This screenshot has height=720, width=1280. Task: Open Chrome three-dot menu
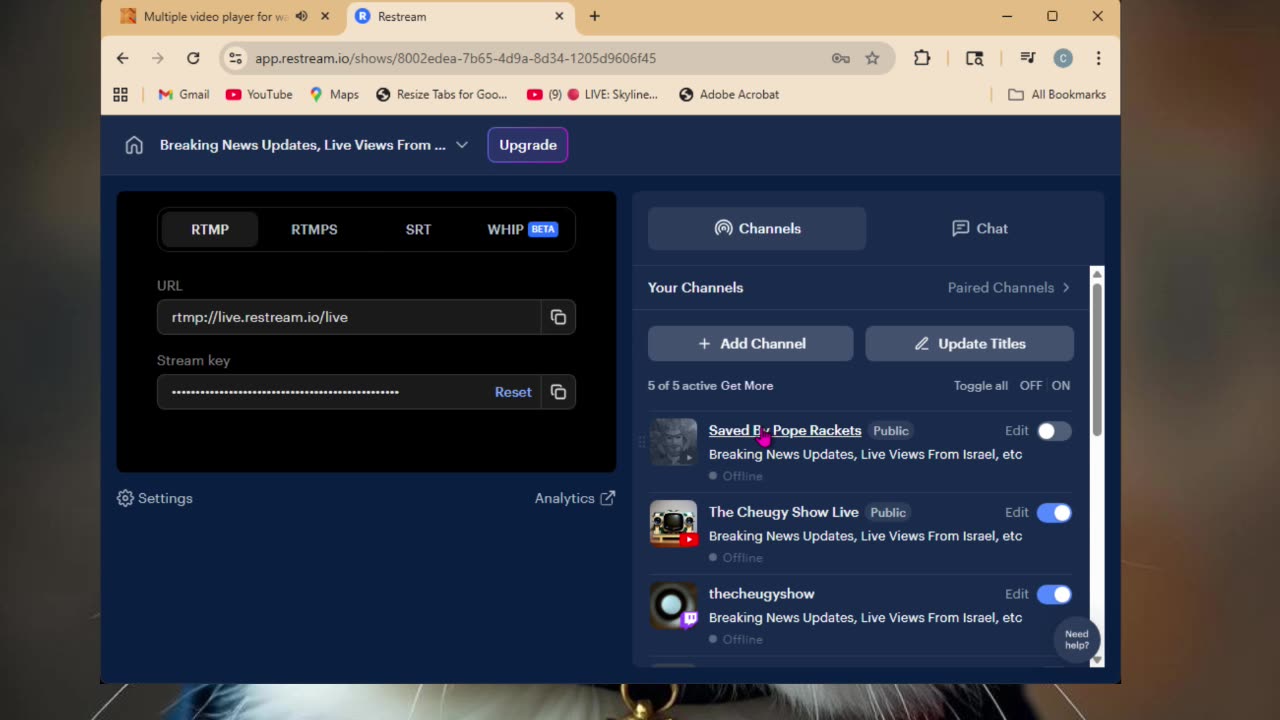1098,58
